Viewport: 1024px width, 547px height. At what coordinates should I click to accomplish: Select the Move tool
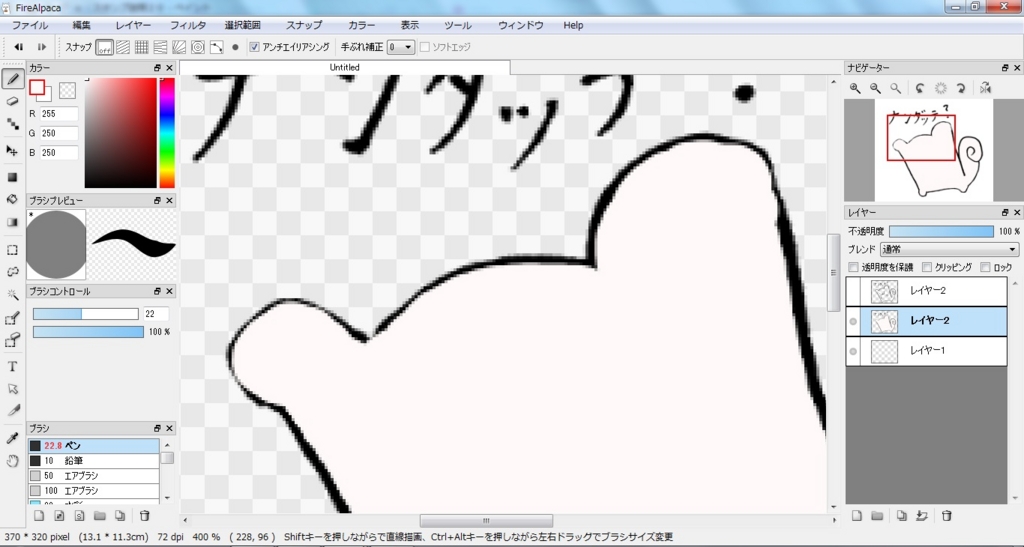click(12, 151)
